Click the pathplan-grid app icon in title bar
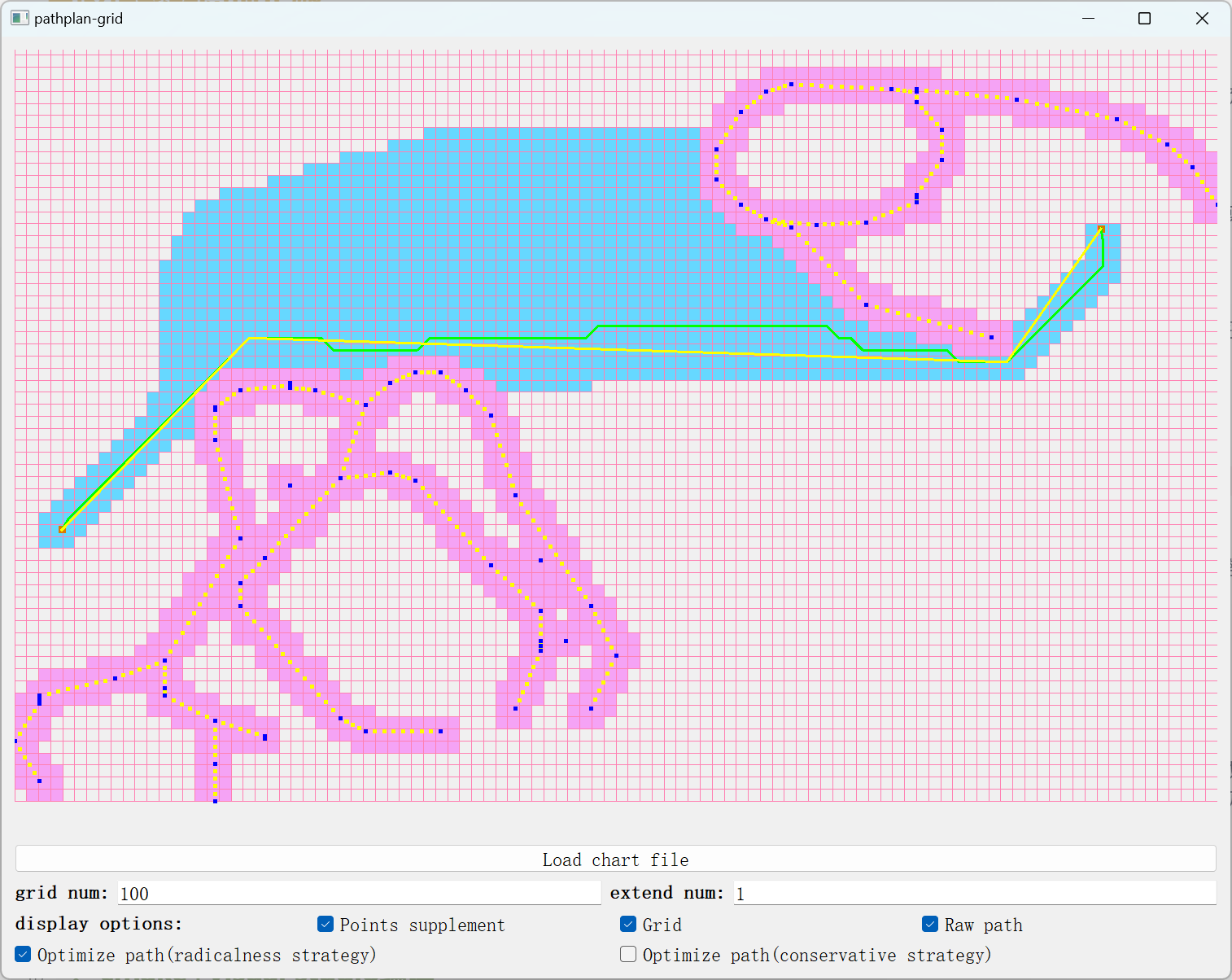 coord(20,18)
